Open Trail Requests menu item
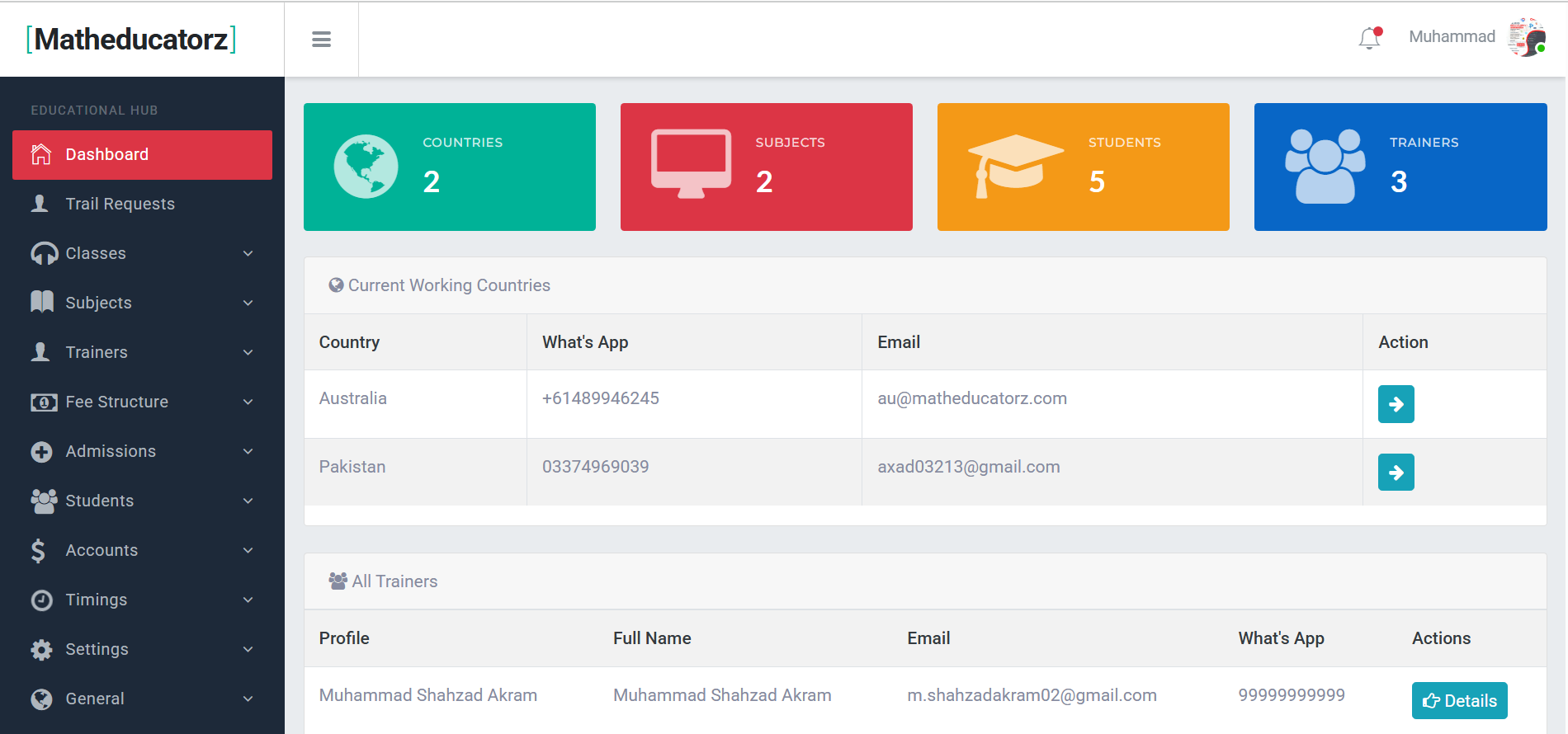1568x734 pixels. tap(120, 204)
